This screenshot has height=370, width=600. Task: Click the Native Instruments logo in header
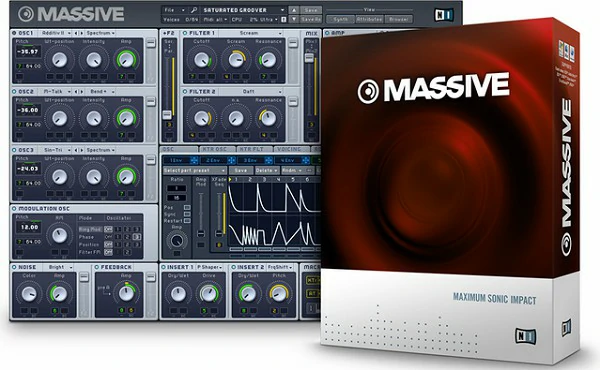444,15
